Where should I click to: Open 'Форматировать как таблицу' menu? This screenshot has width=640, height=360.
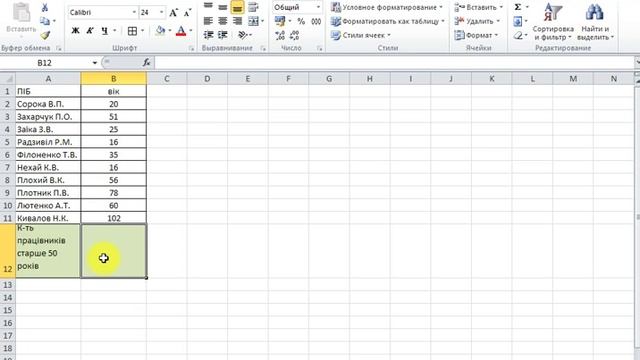click(x=388, y=21)
